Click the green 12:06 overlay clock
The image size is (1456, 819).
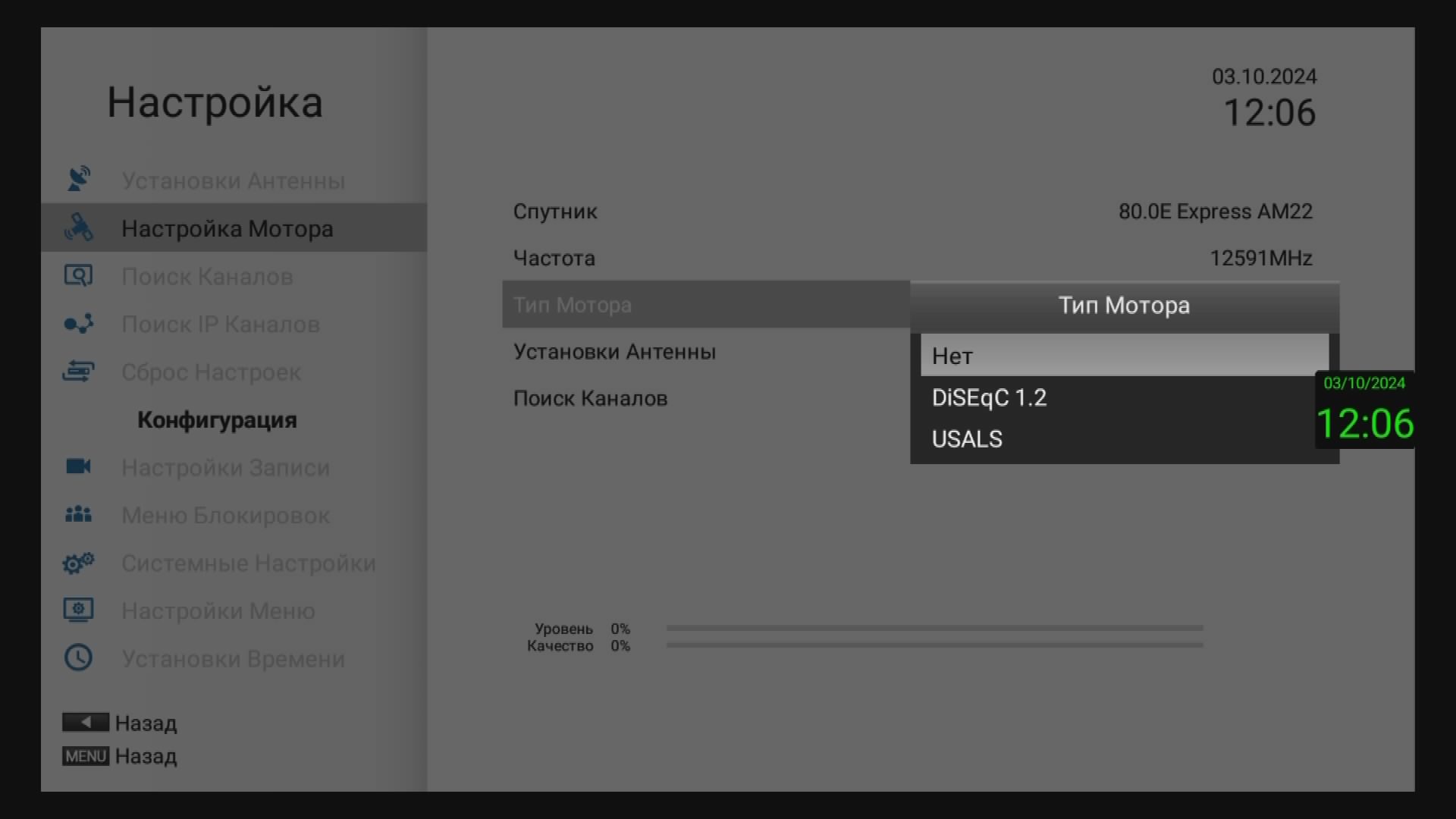[x=1365, y=423]
